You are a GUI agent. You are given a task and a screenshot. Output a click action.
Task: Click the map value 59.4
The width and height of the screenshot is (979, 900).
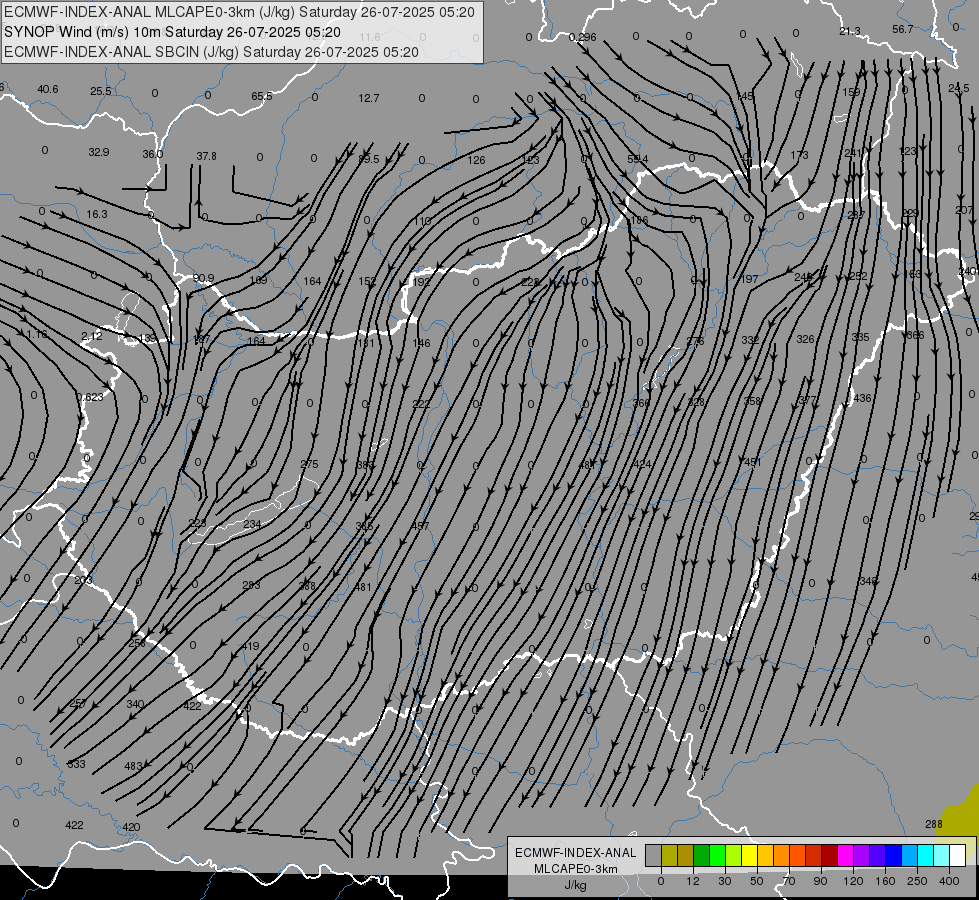[637, 159]
